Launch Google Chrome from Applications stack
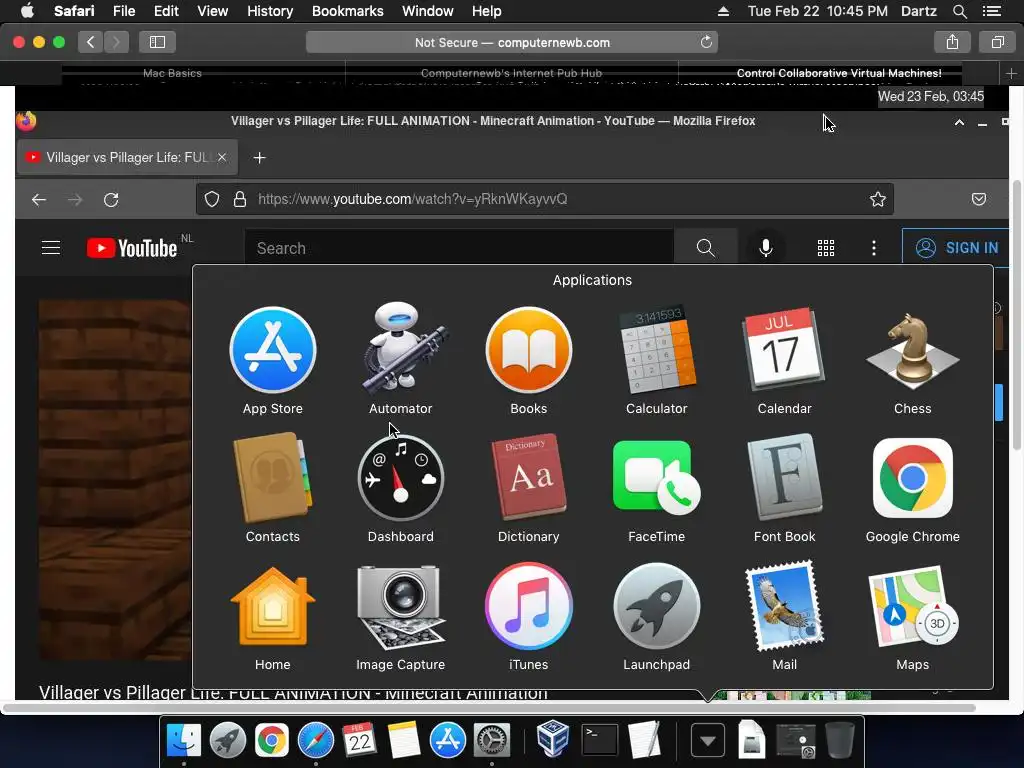This screenshot has width=1024, height=768. (x=912, y=478)
